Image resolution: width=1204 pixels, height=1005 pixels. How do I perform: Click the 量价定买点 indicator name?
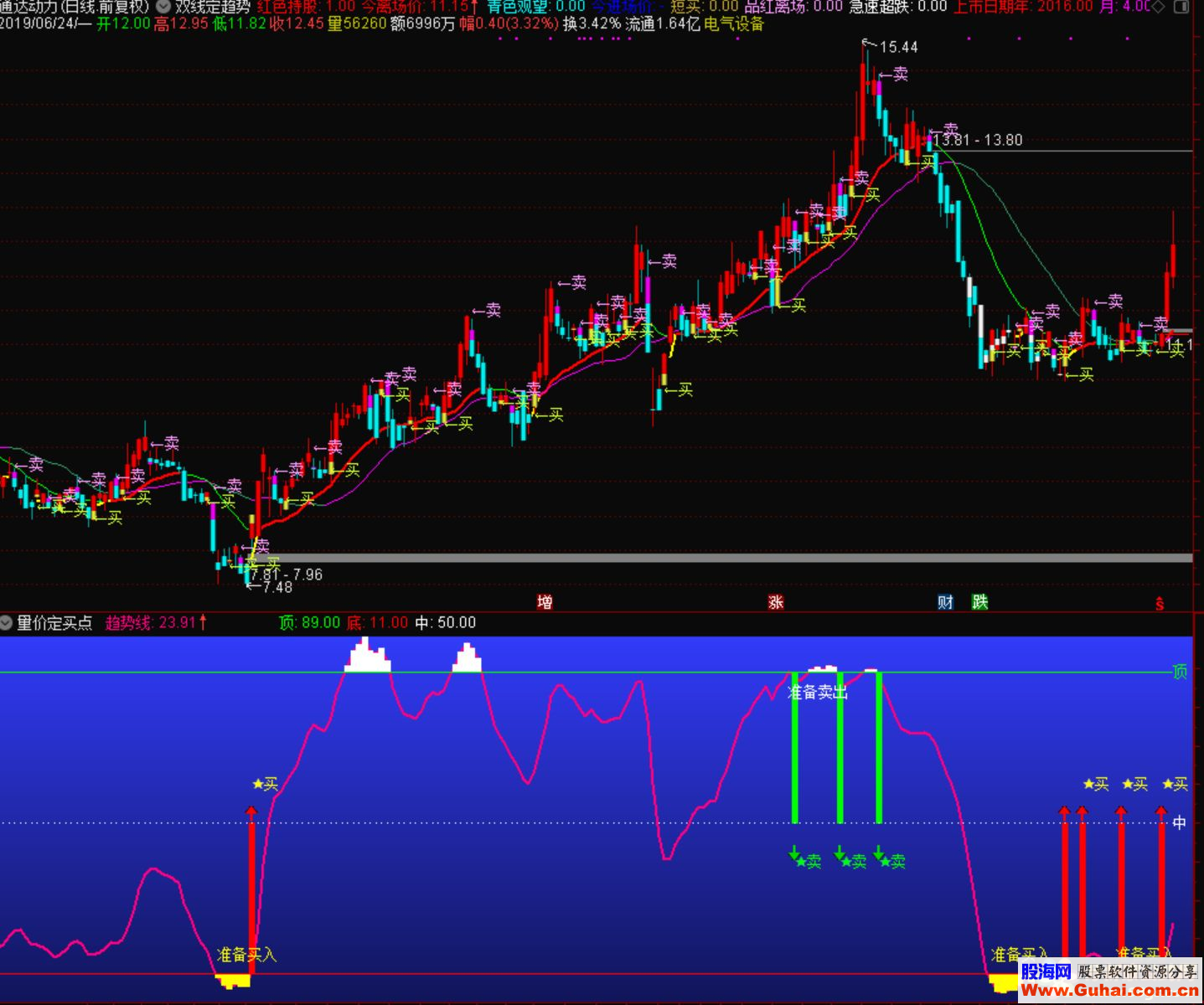(x=54, y=622)
